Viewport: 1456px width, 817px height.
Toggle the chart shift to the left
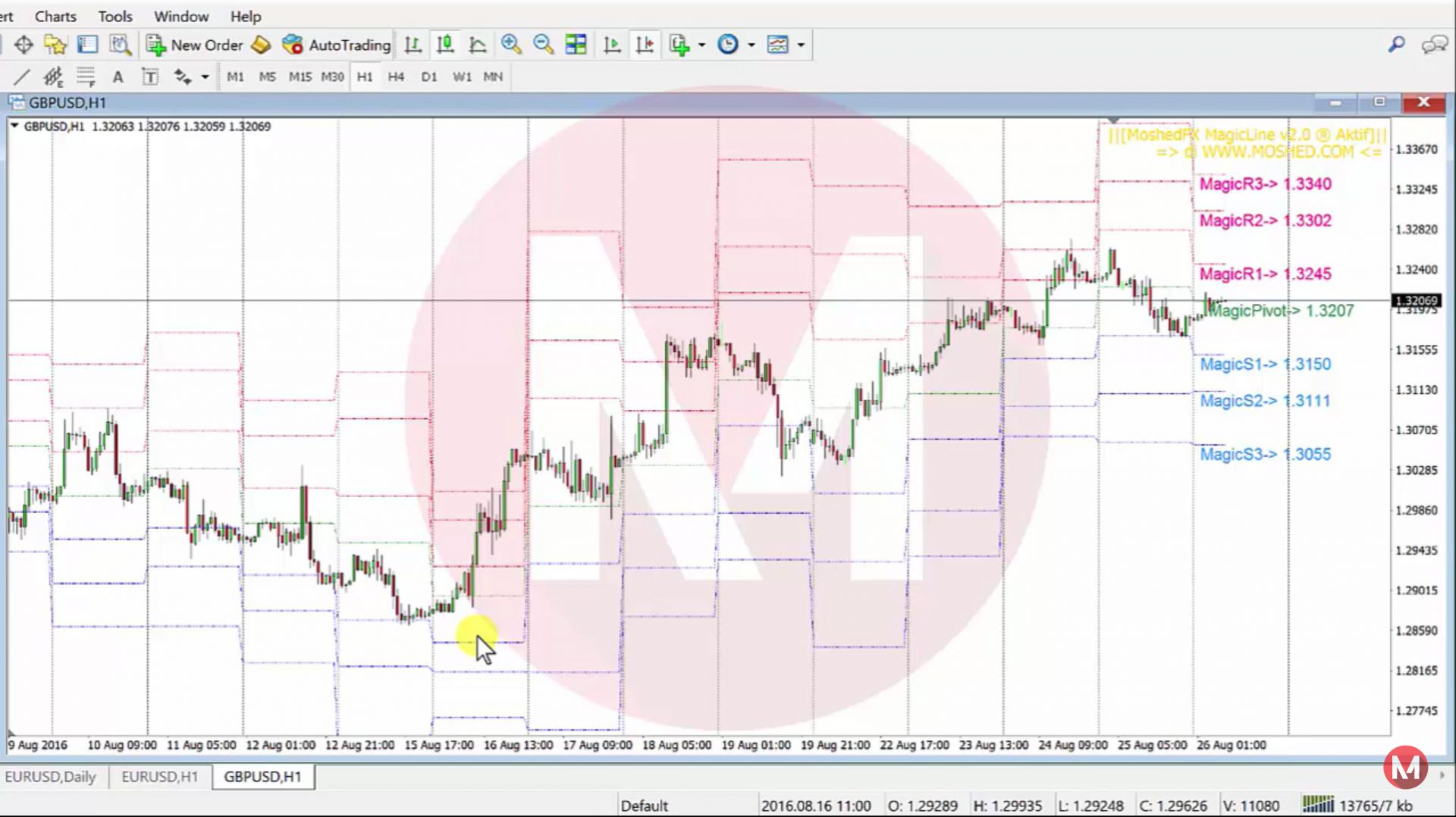[x=645, y=44]
